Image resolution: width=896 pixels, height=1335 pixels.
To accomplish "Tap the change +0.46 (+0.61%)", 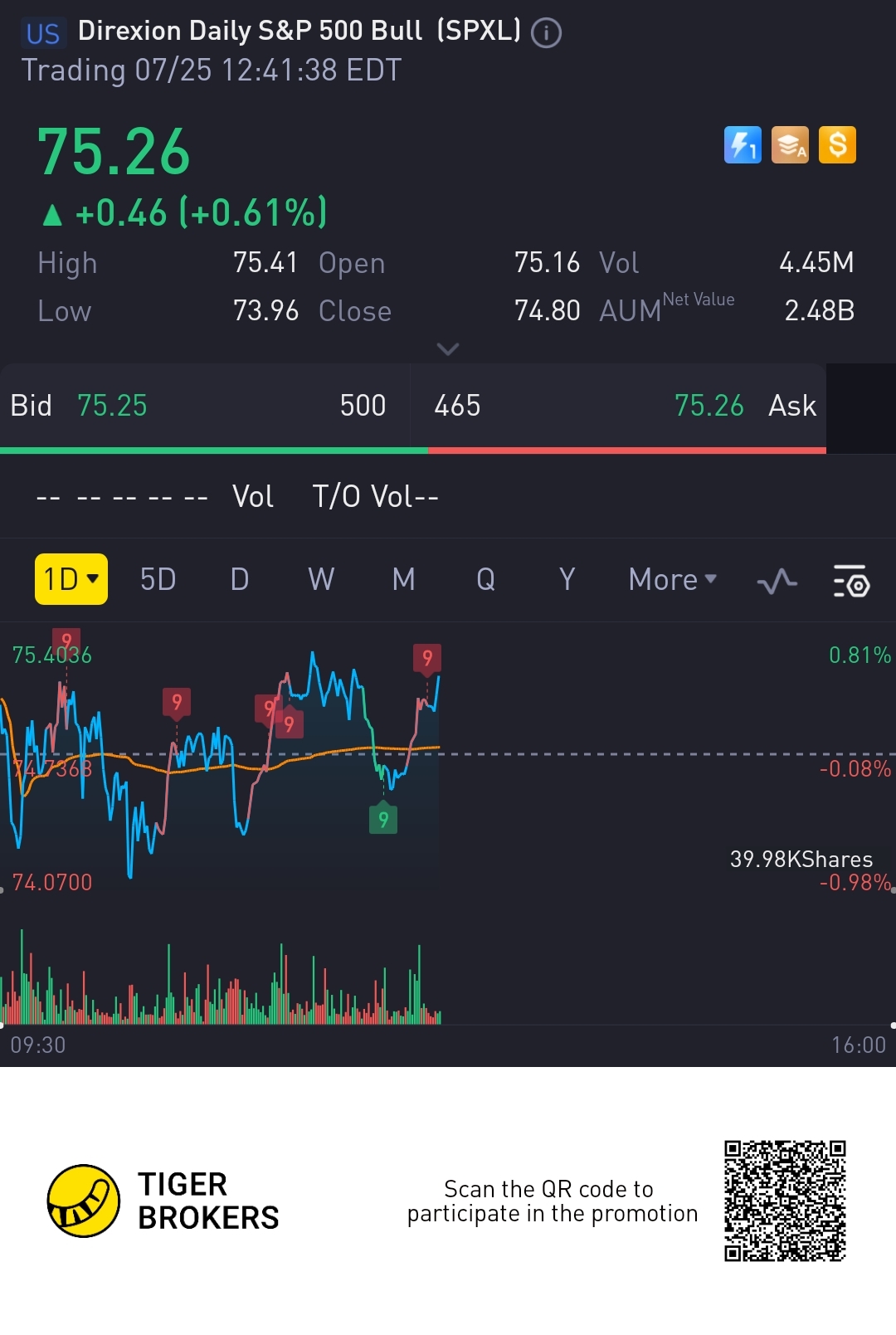I will point(184,213).
